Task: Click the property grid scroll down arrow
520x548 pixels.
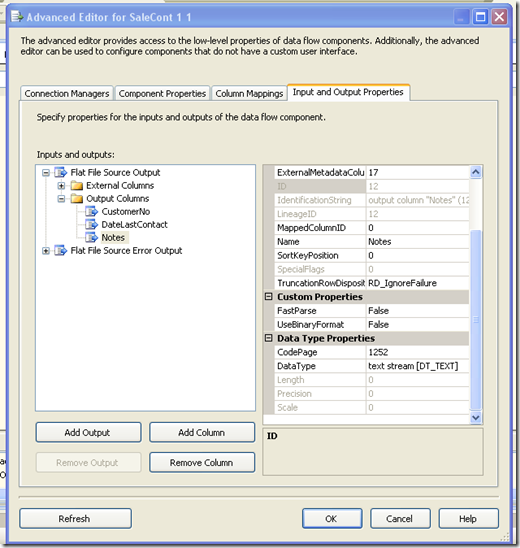Action: (476, 417)
